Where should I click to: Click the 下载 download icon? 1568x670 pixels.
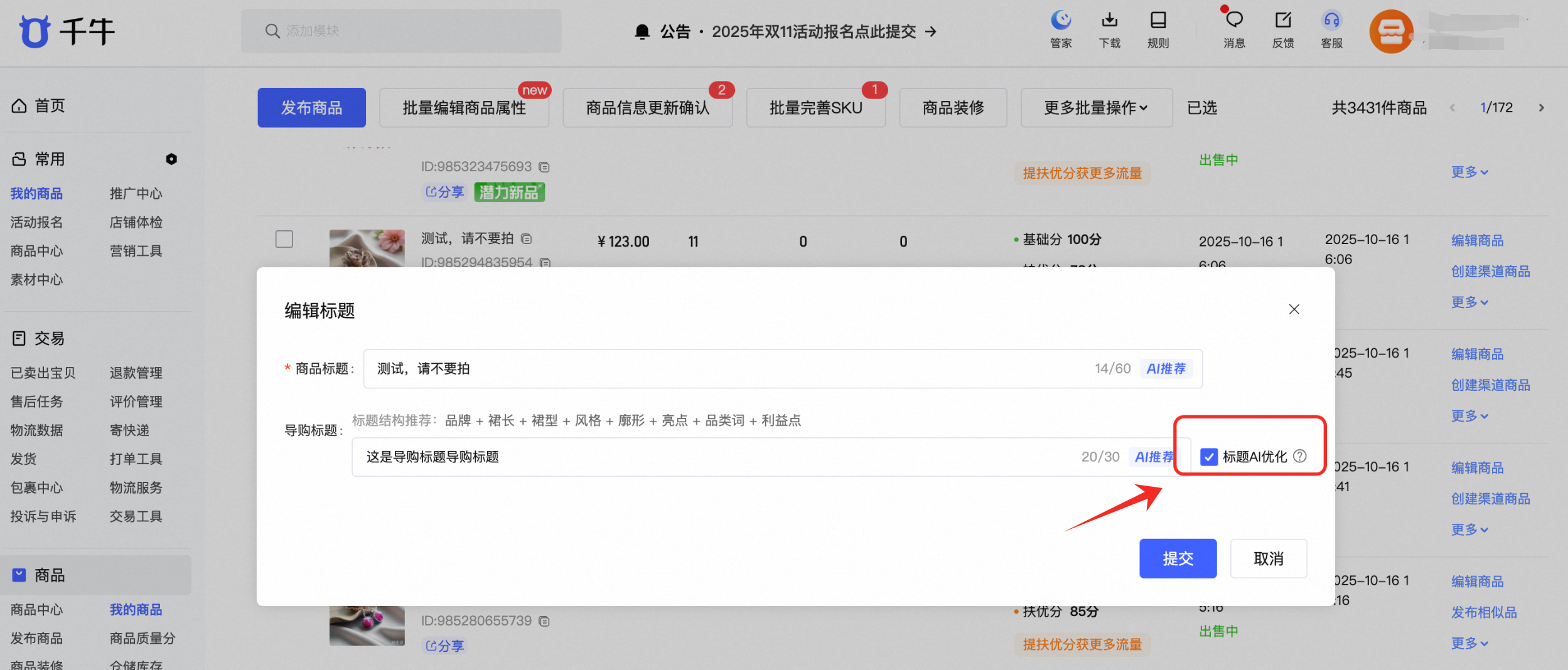(x=1109, y=29)
